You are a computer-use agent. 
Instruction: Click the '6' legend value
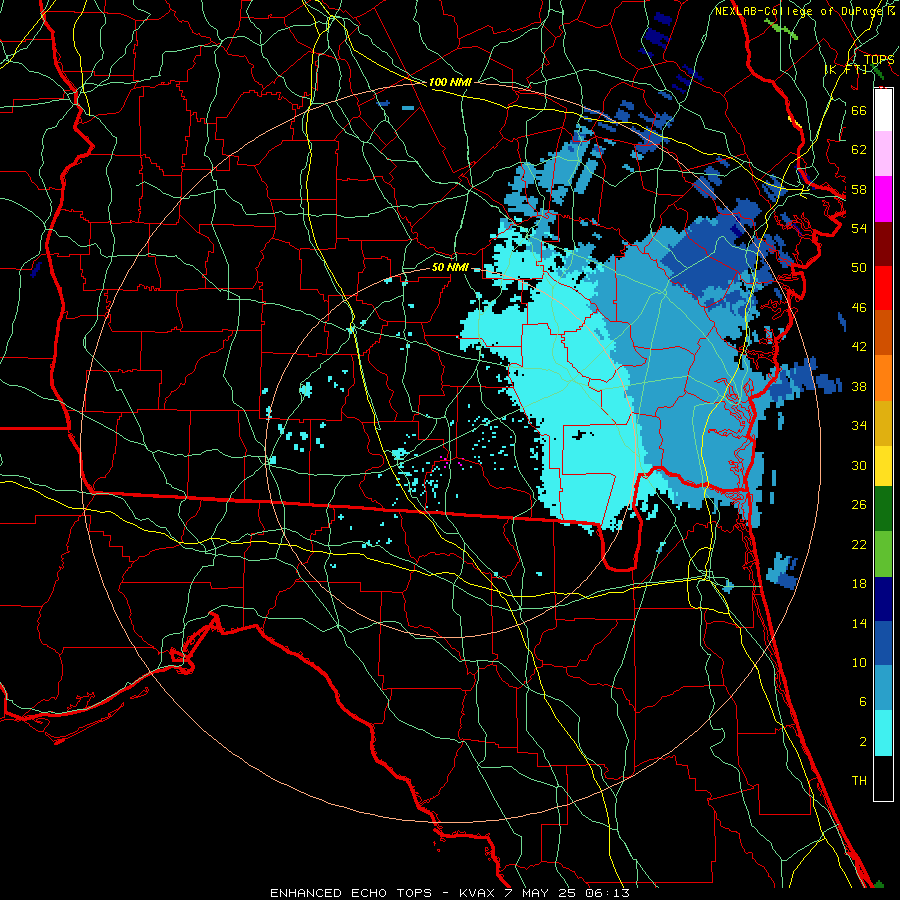[863, 702]
